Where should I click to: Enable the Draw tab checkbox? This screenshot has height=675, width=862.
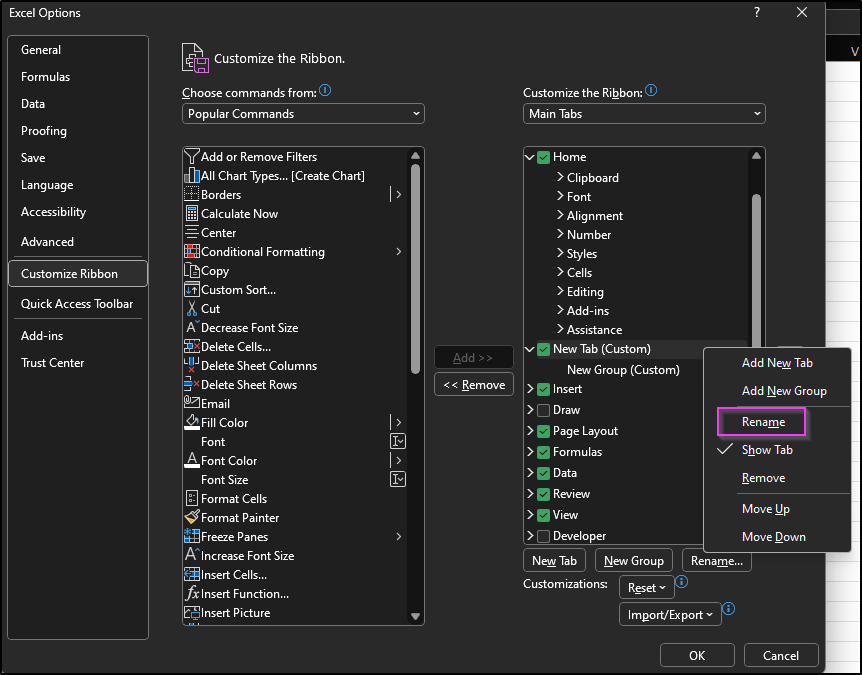coord(543,410)
